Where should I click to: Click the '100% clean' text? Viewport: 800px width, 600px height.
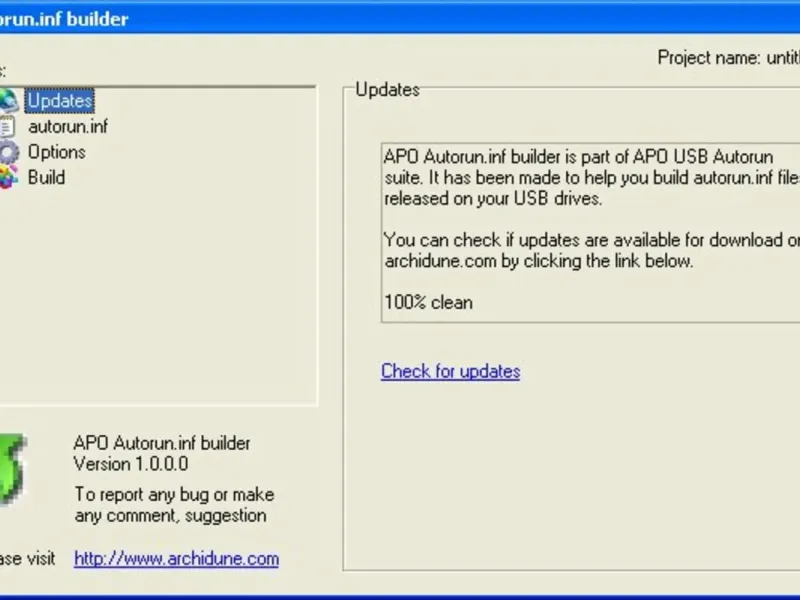click(x=429, y=303)
